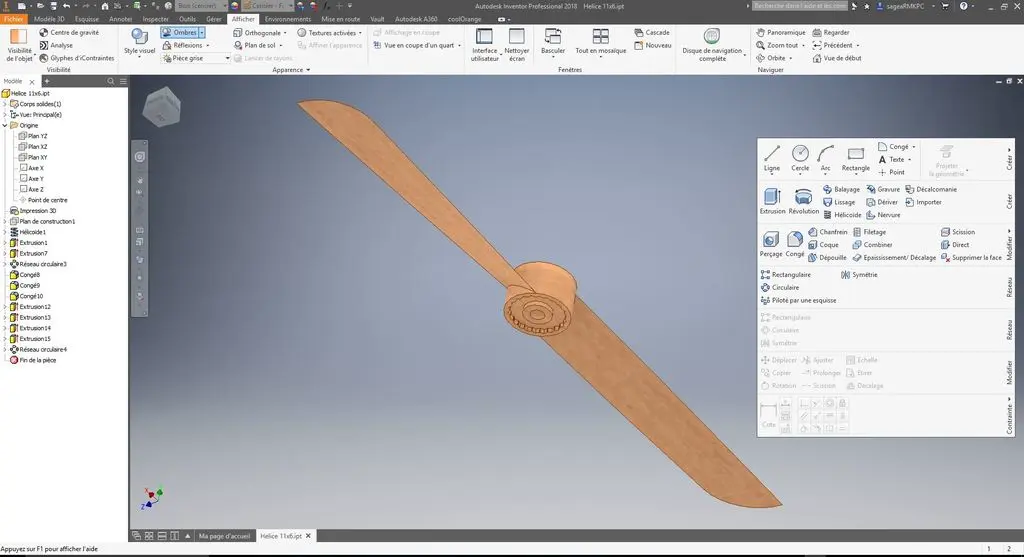
Task: Expand the Origine folder in tree
Action: pyautogui.click(x=5, y=125)
